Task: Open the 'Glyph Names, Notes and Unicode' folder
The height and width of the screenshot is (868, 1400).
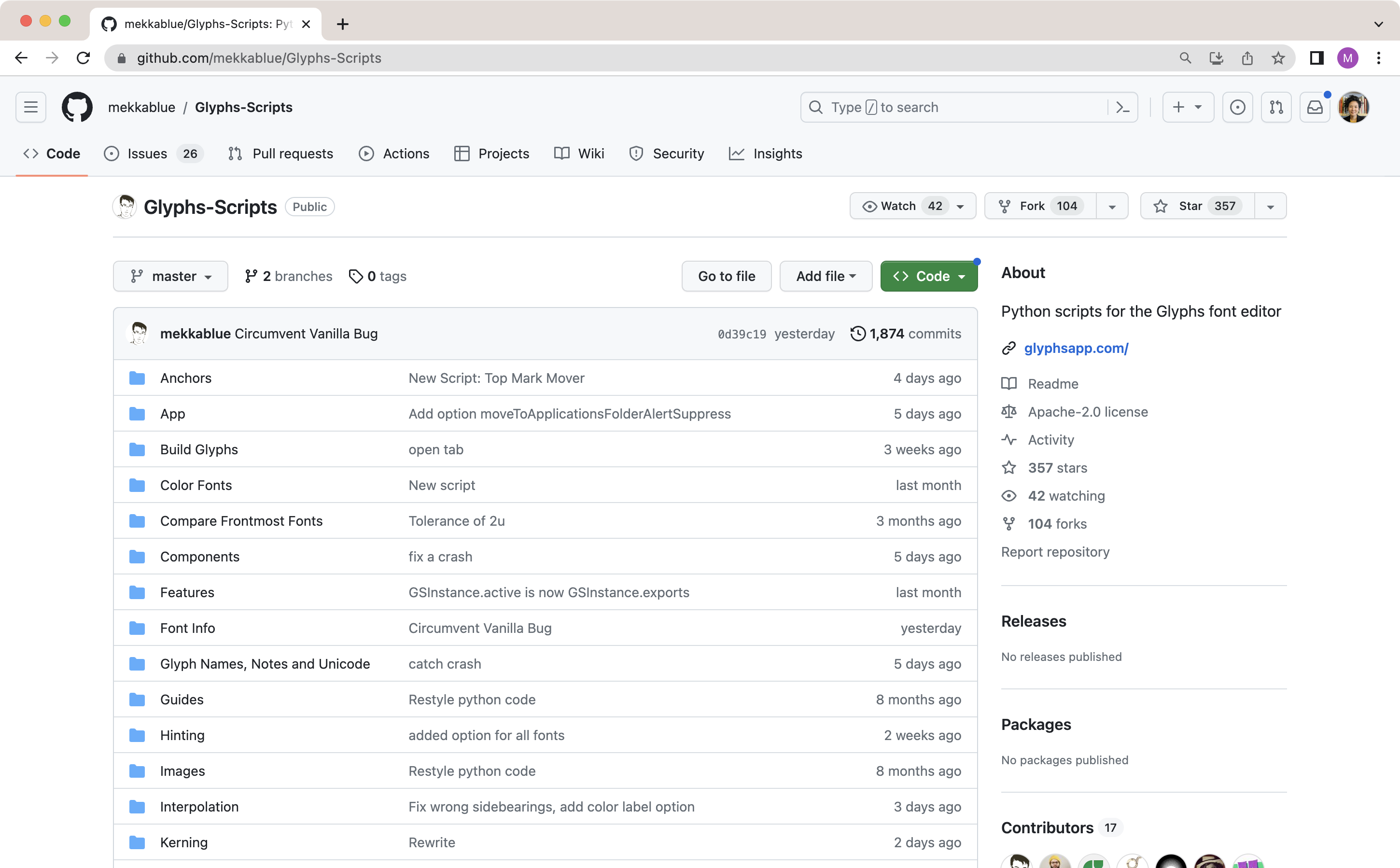Action: (265, 664)
